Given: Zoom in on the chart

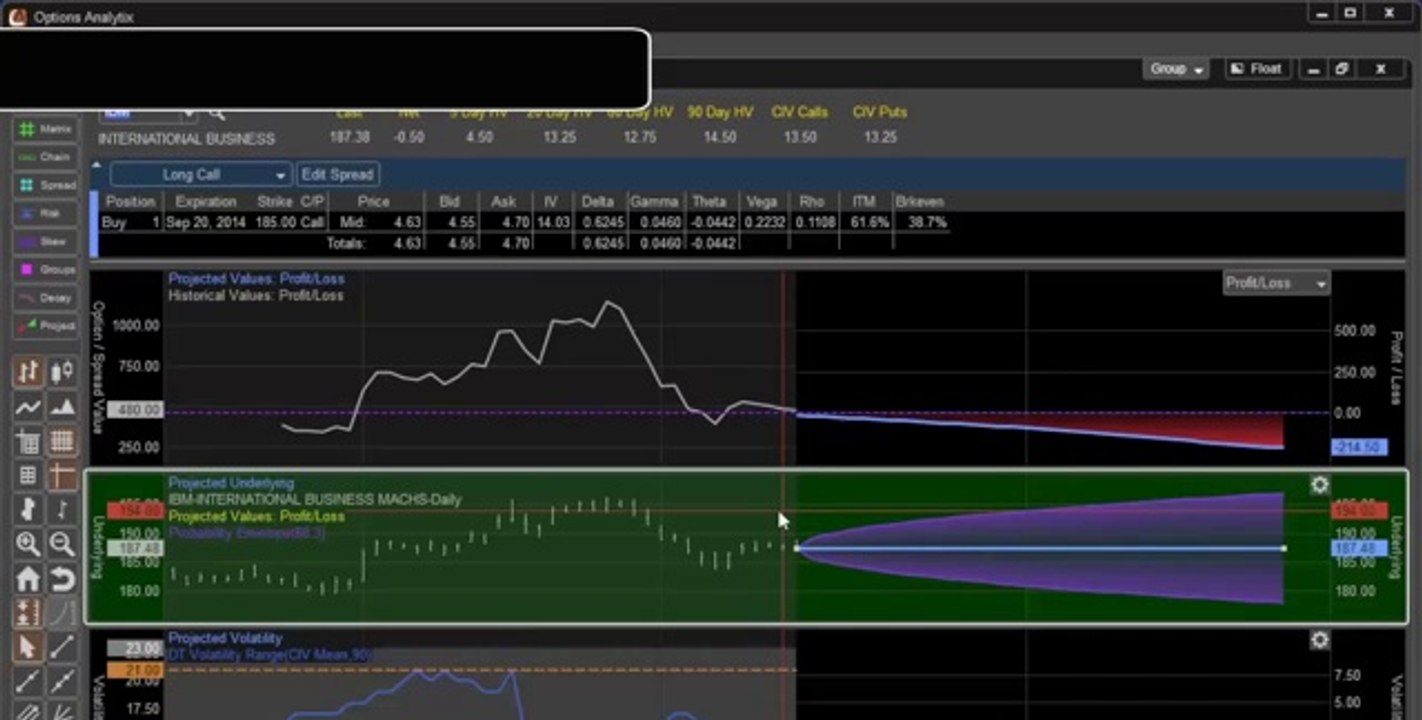Looking at the screenshot, I should 28,544.
